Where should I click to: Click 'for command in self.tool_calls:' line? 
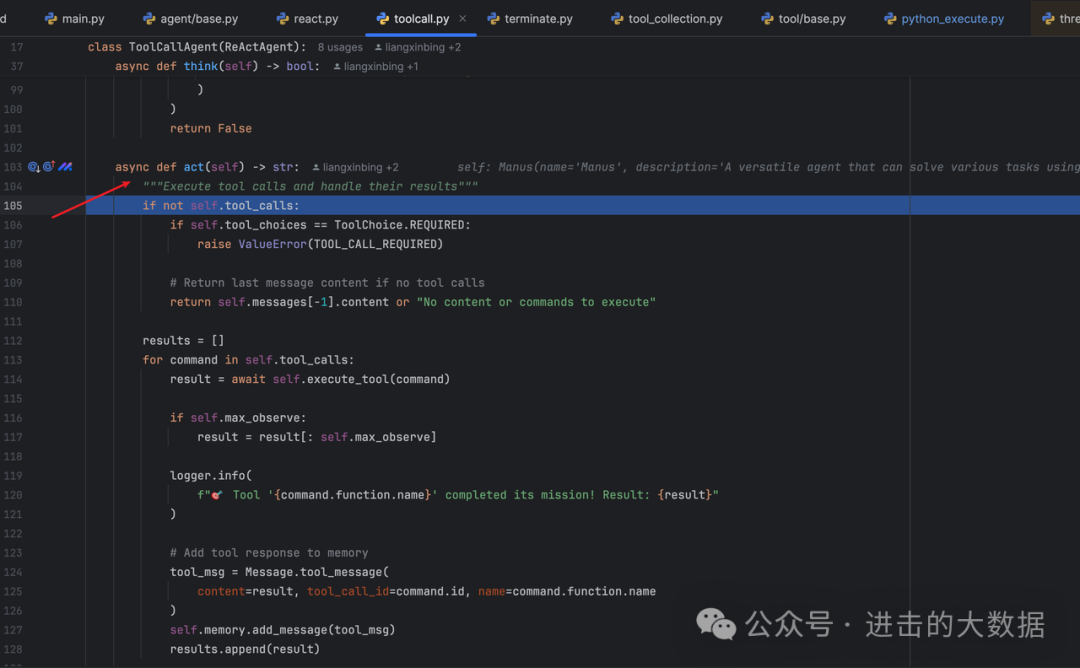tap(248, 359)
